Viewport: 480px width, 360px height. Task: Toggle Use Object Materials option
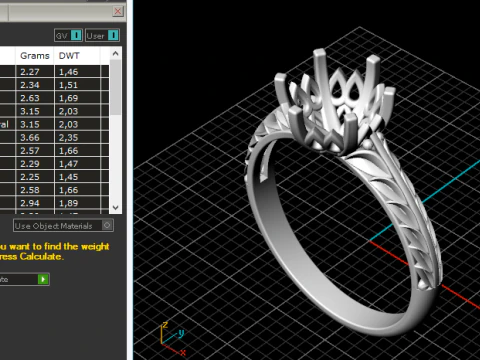tap(63, 226)
